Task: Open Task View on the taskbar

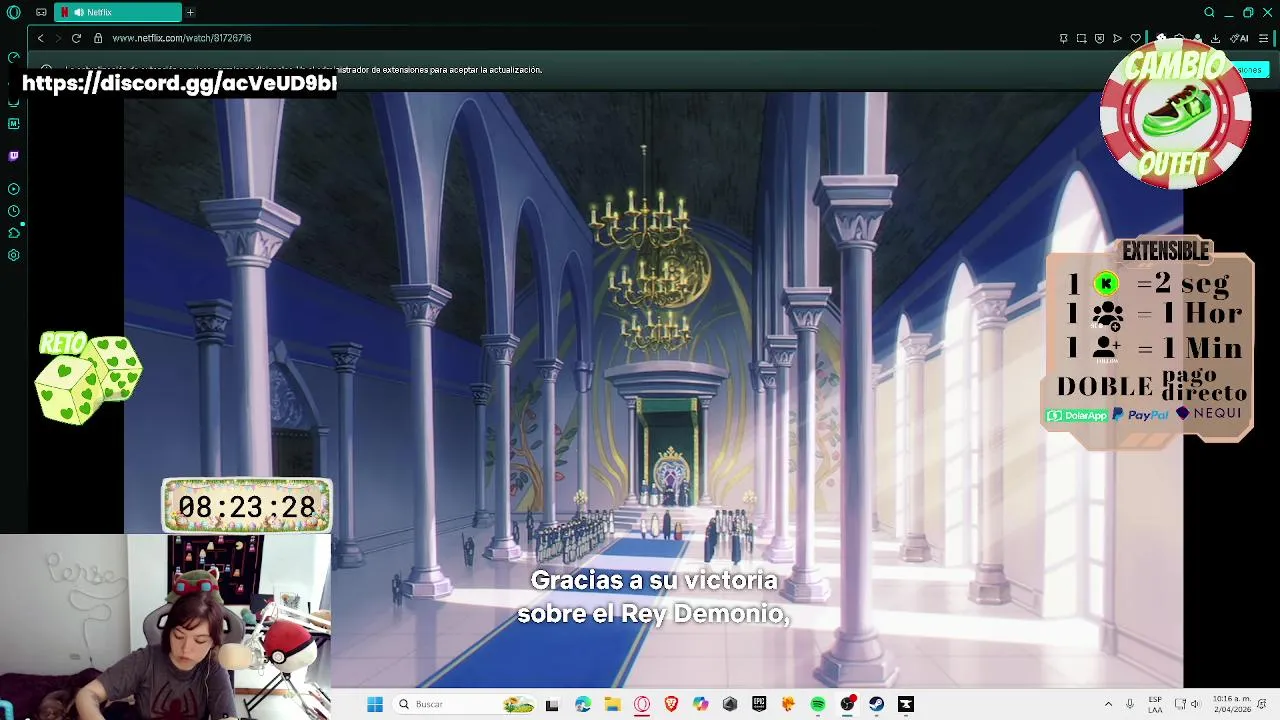Action: [x=552, y=704]
